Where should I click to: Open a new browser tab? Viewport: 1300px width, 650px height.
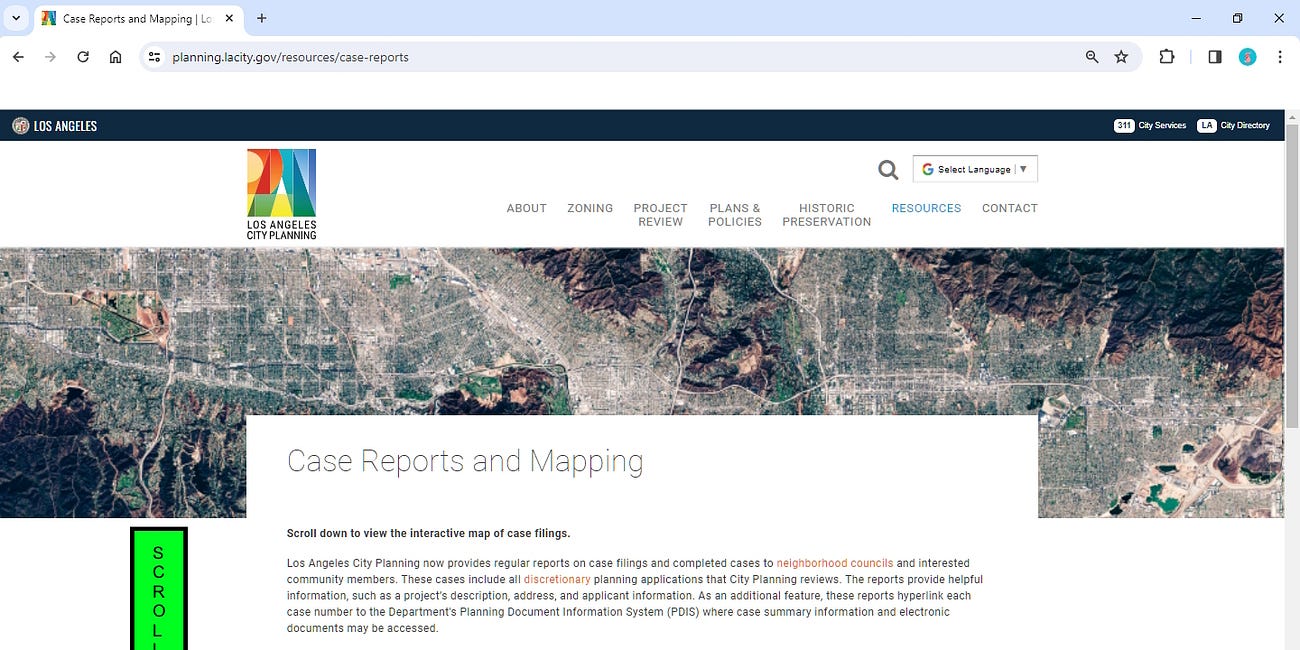pos(262,18)
